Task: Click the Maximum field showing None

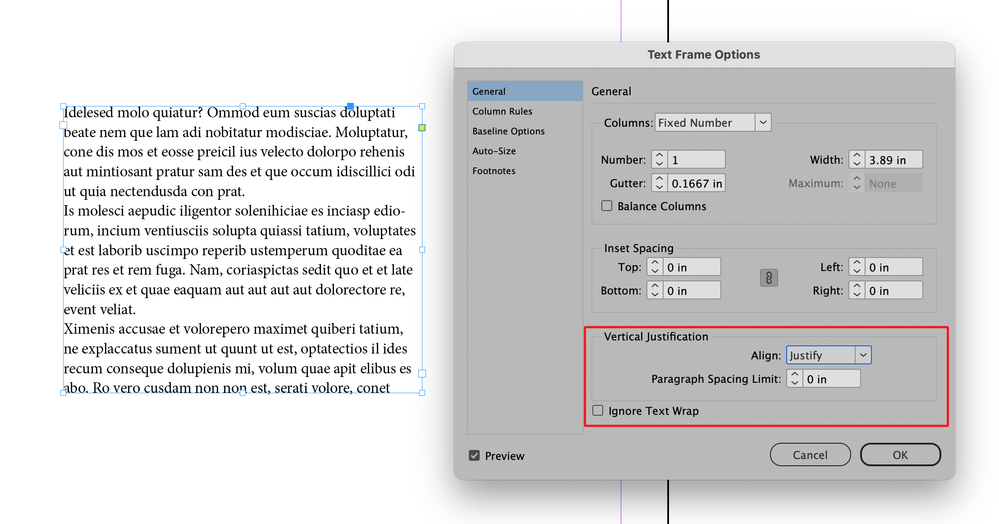Action: (894, 183)
